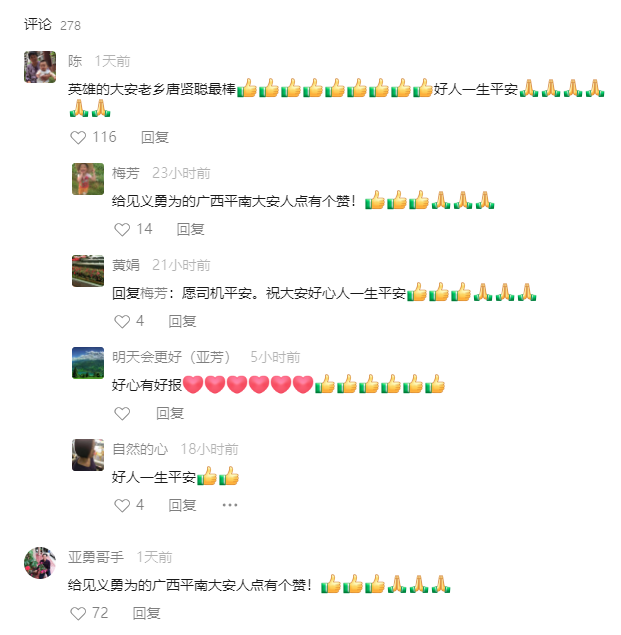Reply to 梅芳's comment
Viewport: 621px width, 635px height.
[x=190, y=230]
